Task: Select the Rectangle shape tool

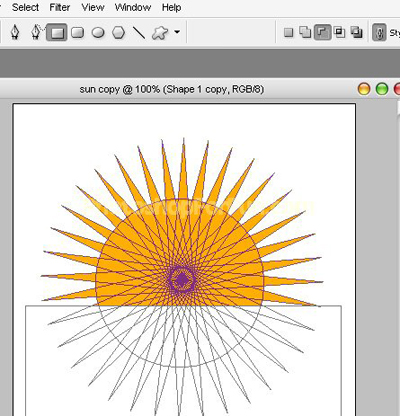Action: pos(57,32)
